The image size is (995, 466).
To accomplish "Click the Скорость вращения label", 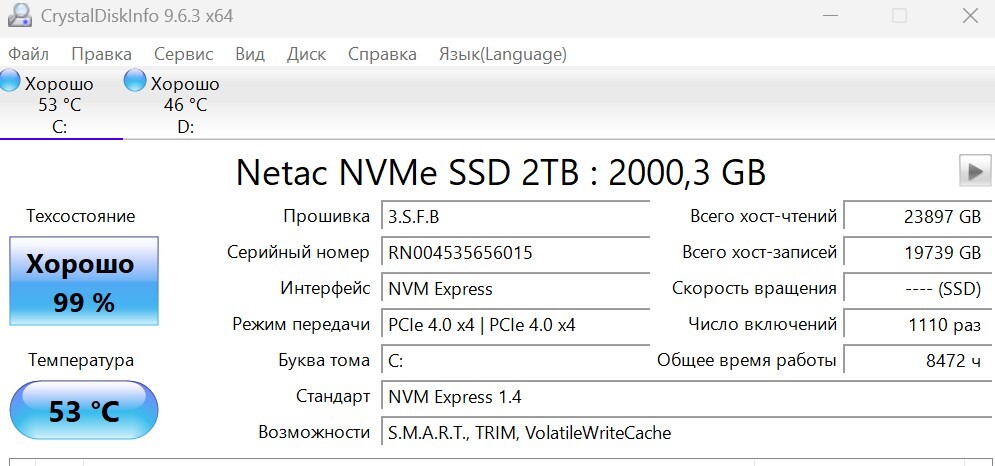I will (754, 289).
